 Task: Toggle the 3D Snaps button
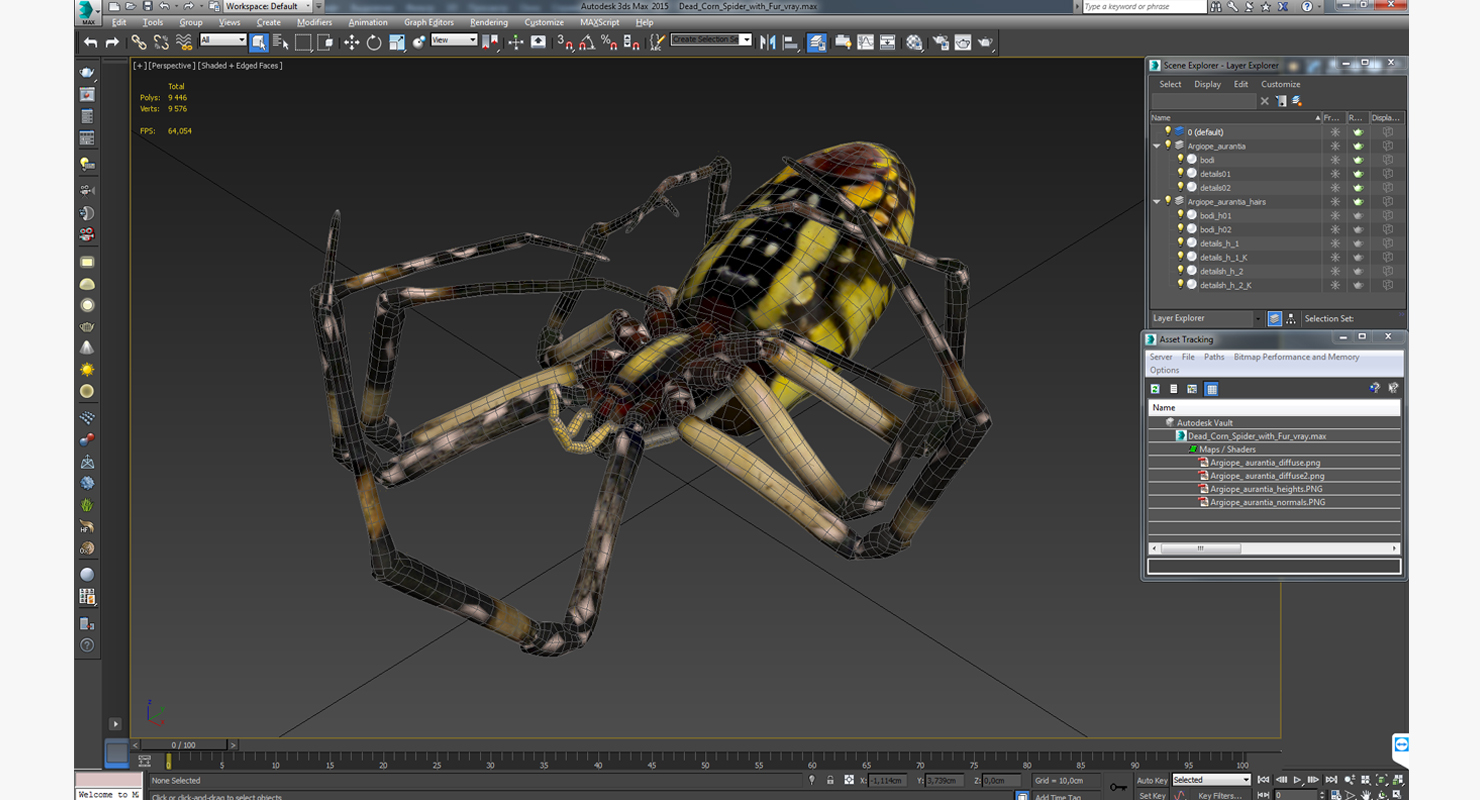tap(565, 42)
